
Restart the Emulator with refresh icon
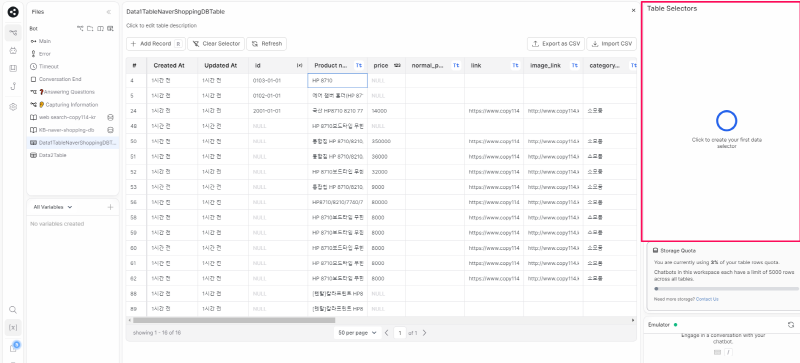pos(791,325)
